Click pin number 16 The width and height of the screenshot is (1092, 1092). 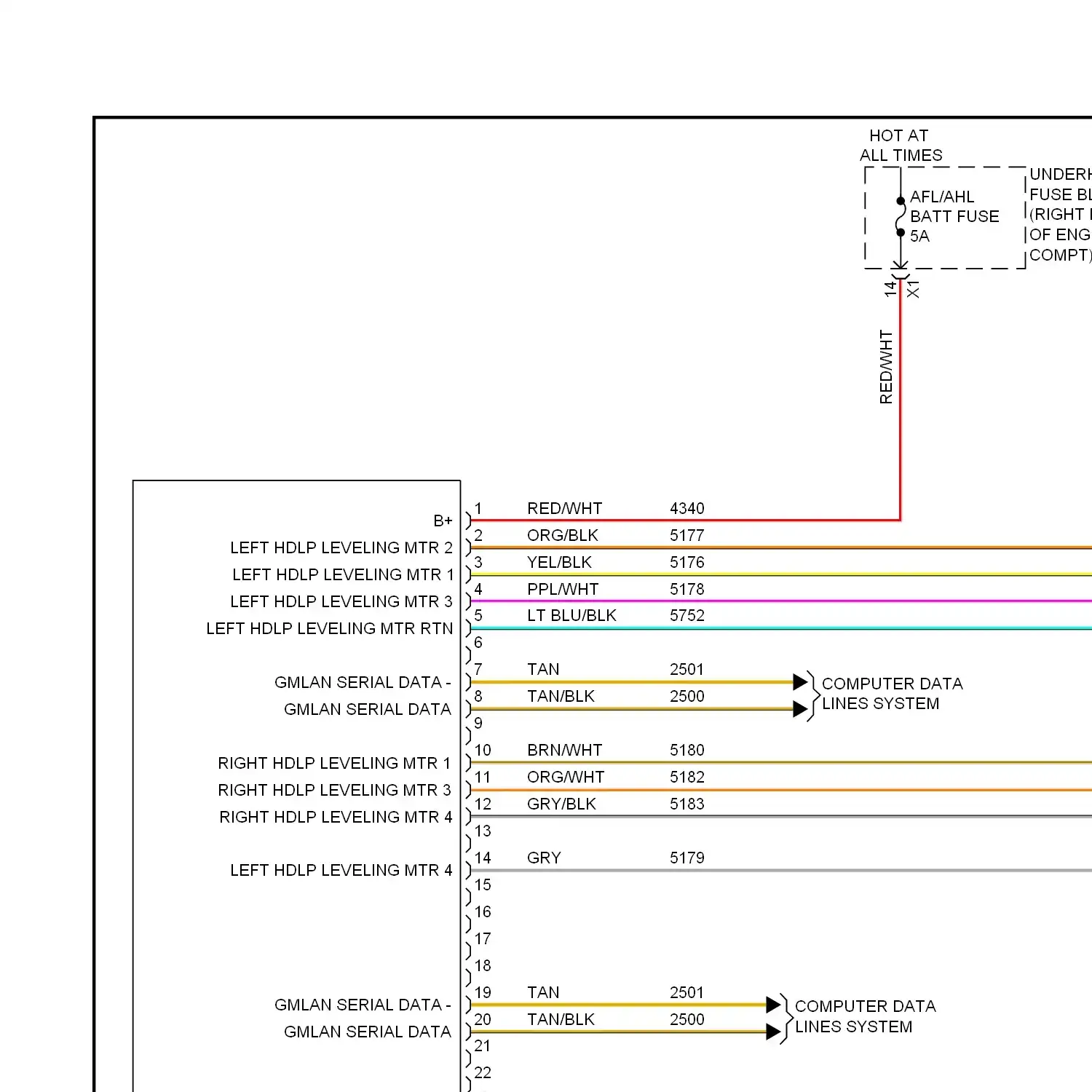(483, 911)
